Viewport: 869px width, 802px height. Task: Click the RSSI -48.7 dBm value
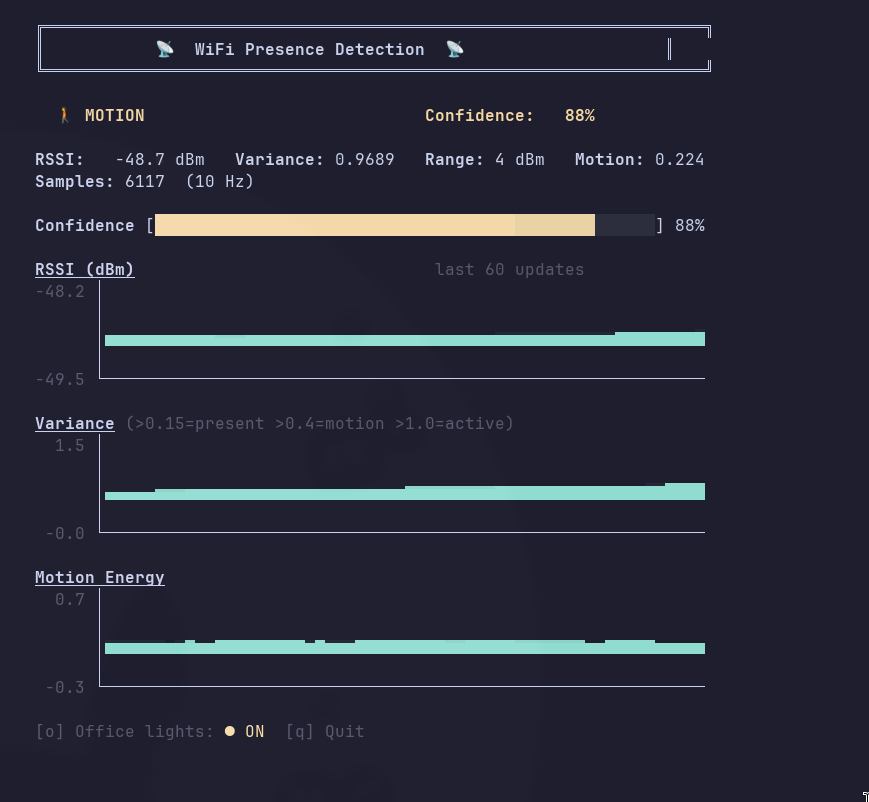coord(160,160)
